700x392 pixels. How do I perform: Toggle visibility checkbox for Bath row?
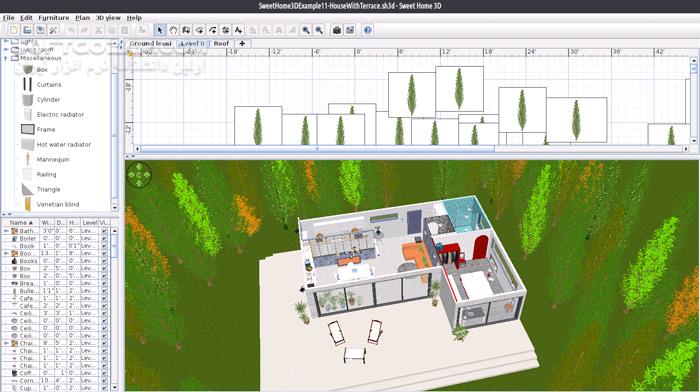[x=104, y=231]
